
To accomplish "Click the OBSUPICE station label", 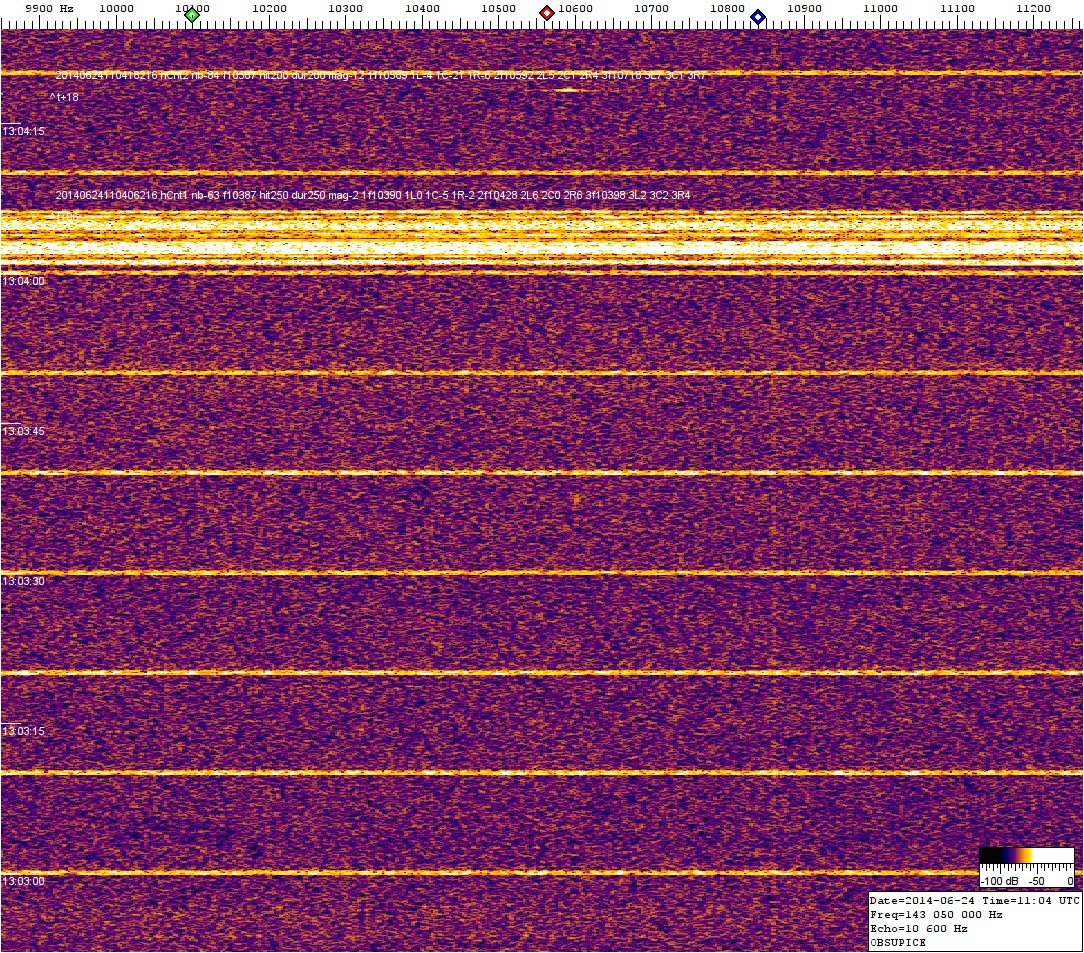I will point(898,943).
